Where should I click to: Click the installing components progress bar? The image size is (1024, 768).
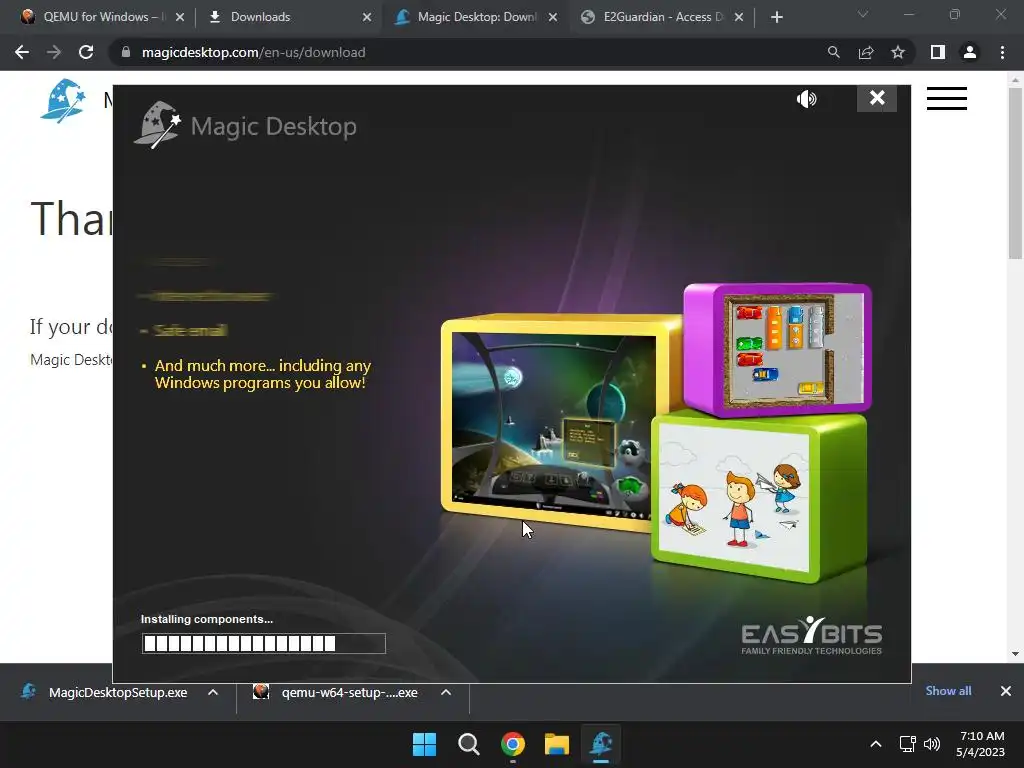264,643
